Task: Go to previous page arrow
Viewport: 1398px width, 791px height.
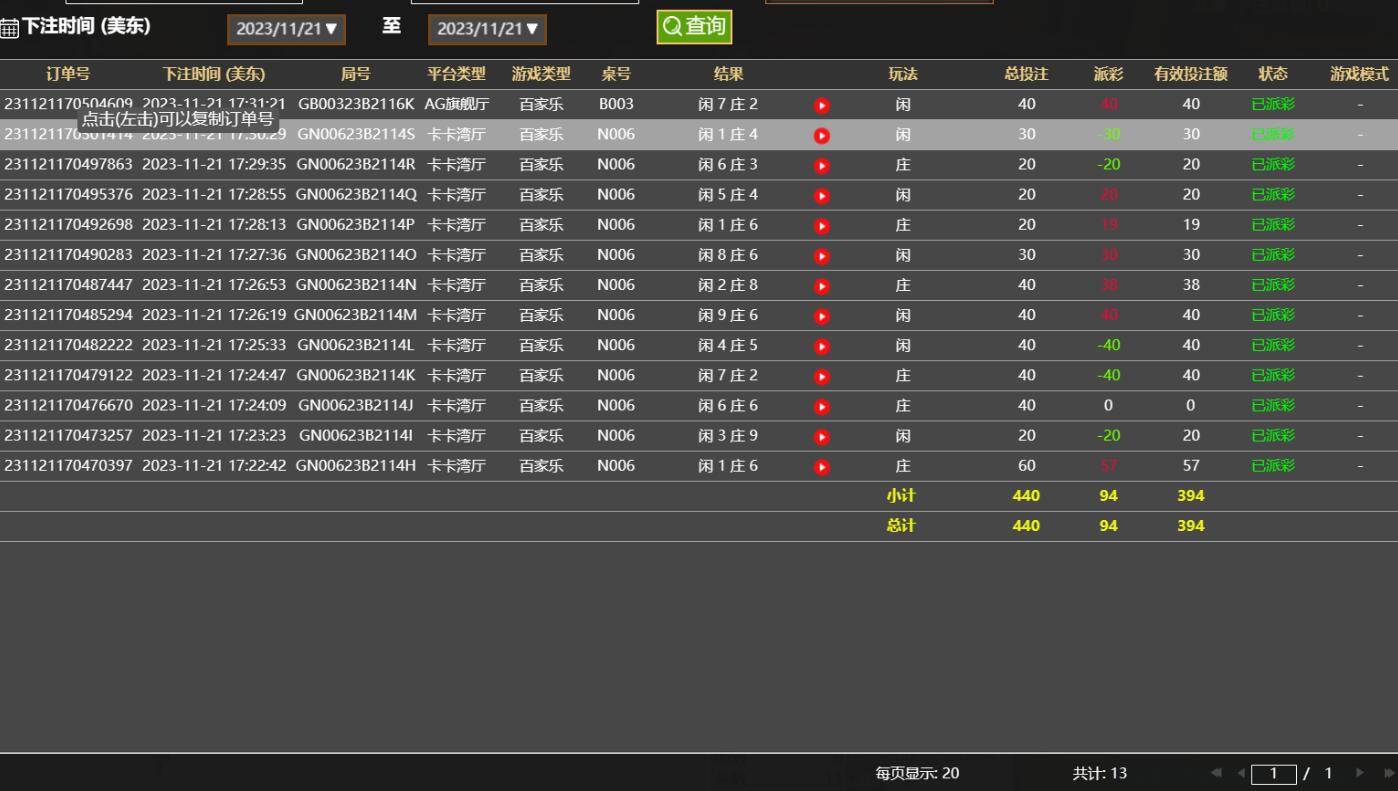Action: pos(1241,773)
